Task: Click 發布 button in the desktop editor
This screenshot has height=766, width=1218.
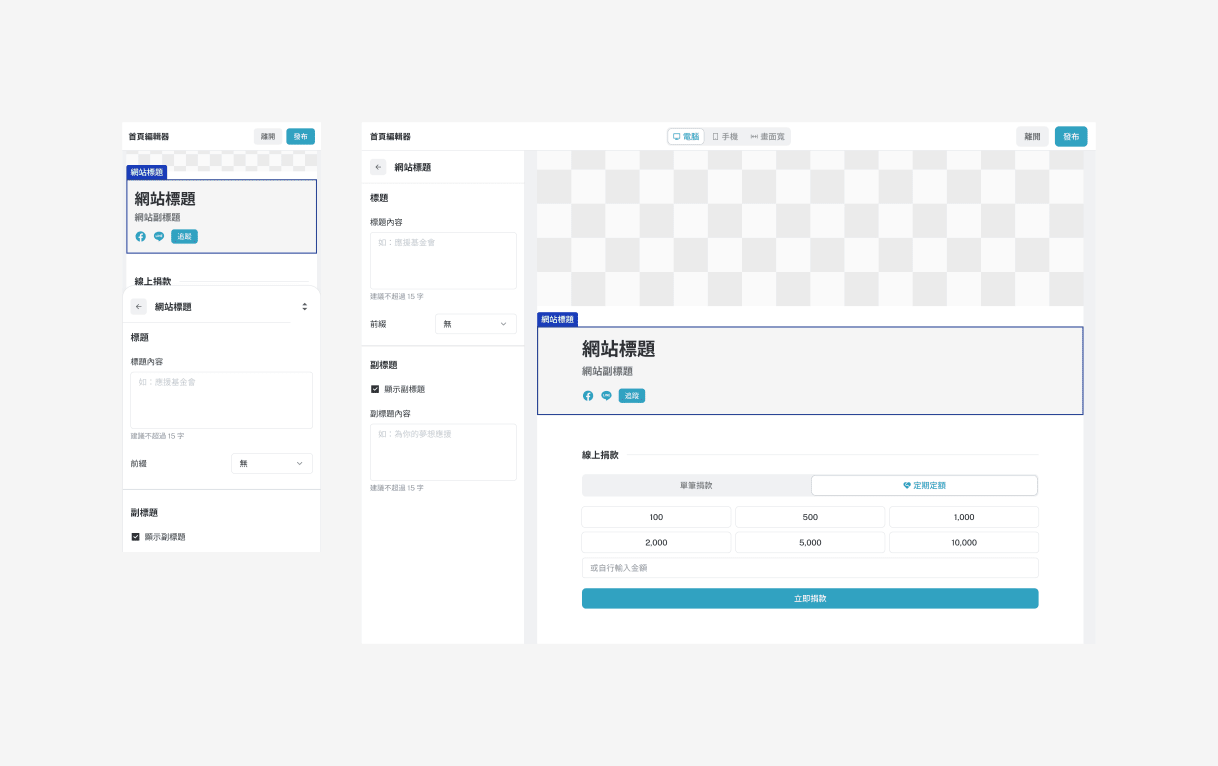Action: pyautogui.click(x=1071, y=137)
